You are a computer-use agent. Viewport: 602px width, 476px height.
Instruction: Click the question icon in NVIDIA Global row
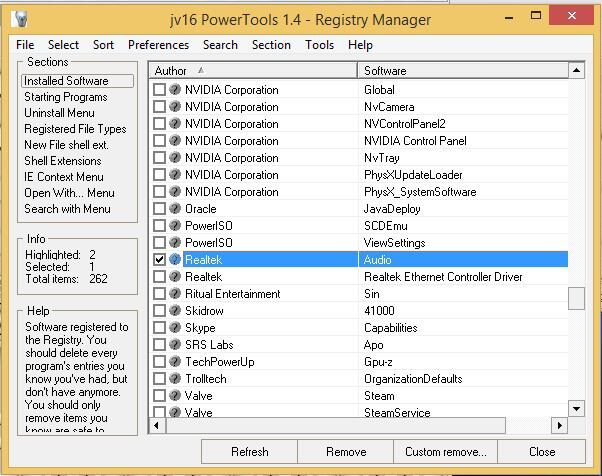click(175, 89)
